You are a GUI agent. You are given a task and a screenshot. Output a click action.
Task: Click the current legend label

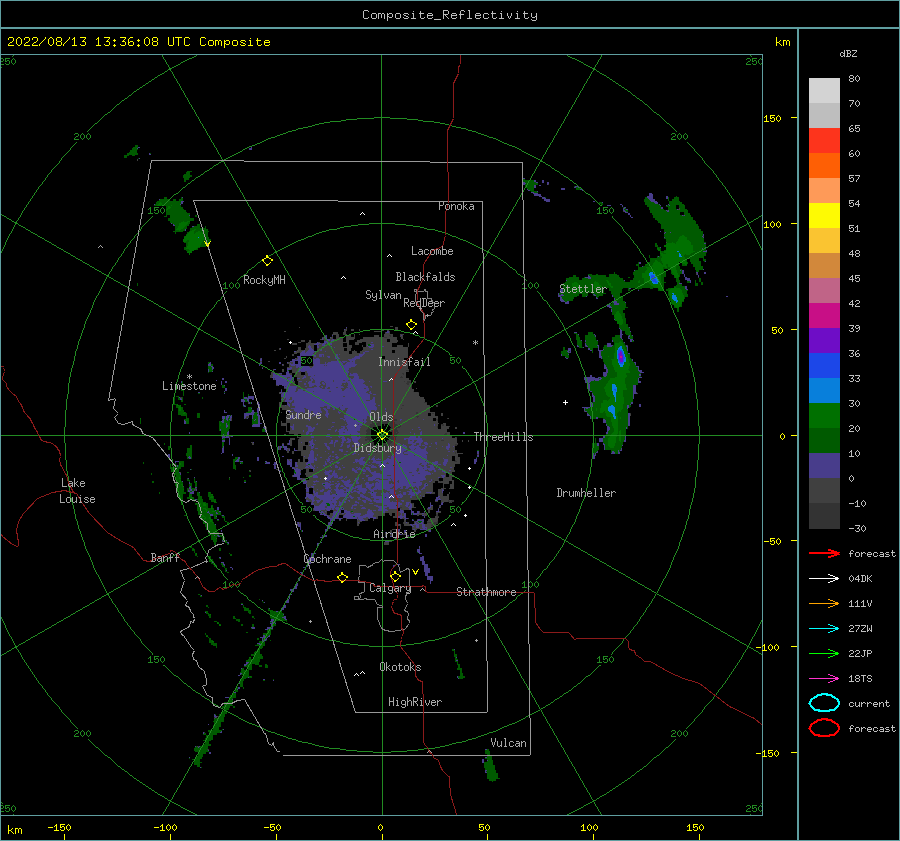[869, 703]
